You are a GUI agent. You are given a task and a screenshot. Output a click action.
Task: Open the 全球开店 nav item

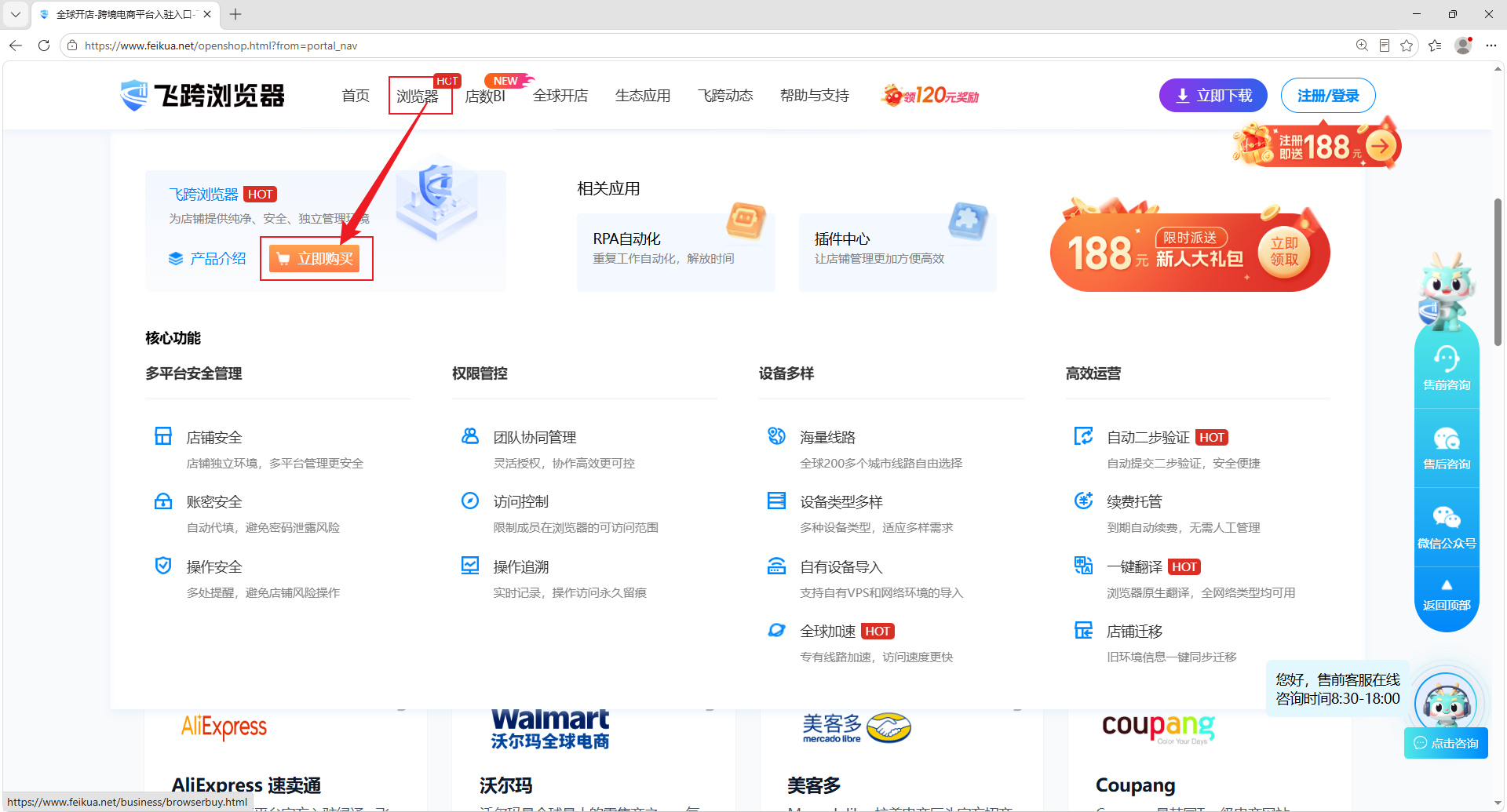pos(560,96)
